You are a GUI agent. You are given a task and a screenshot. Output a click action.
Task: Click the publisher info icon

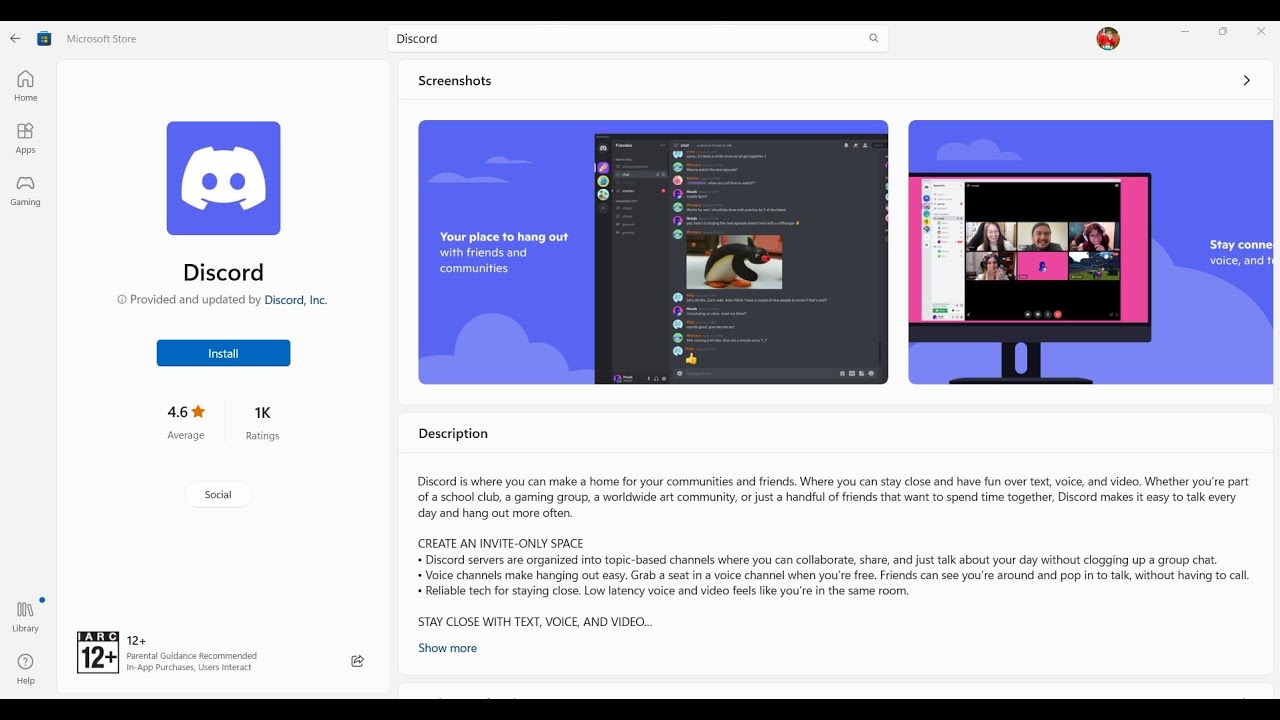[122, 299]
